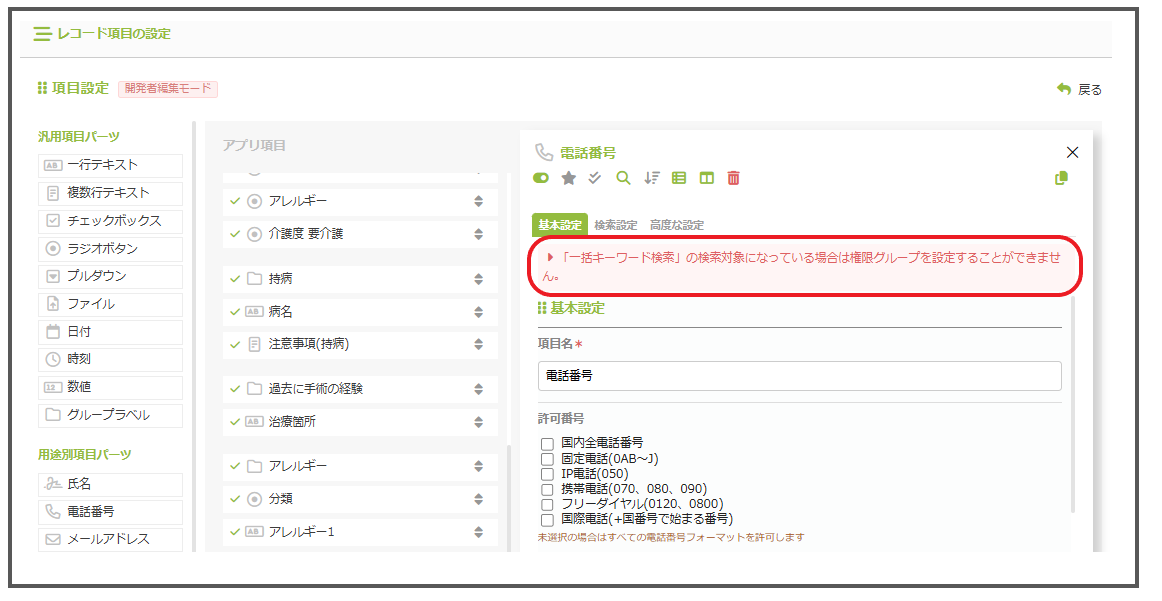This screenshot has width=1162, height=601.
Task: Click the star icon in phone panel
Action: [569, 178]
